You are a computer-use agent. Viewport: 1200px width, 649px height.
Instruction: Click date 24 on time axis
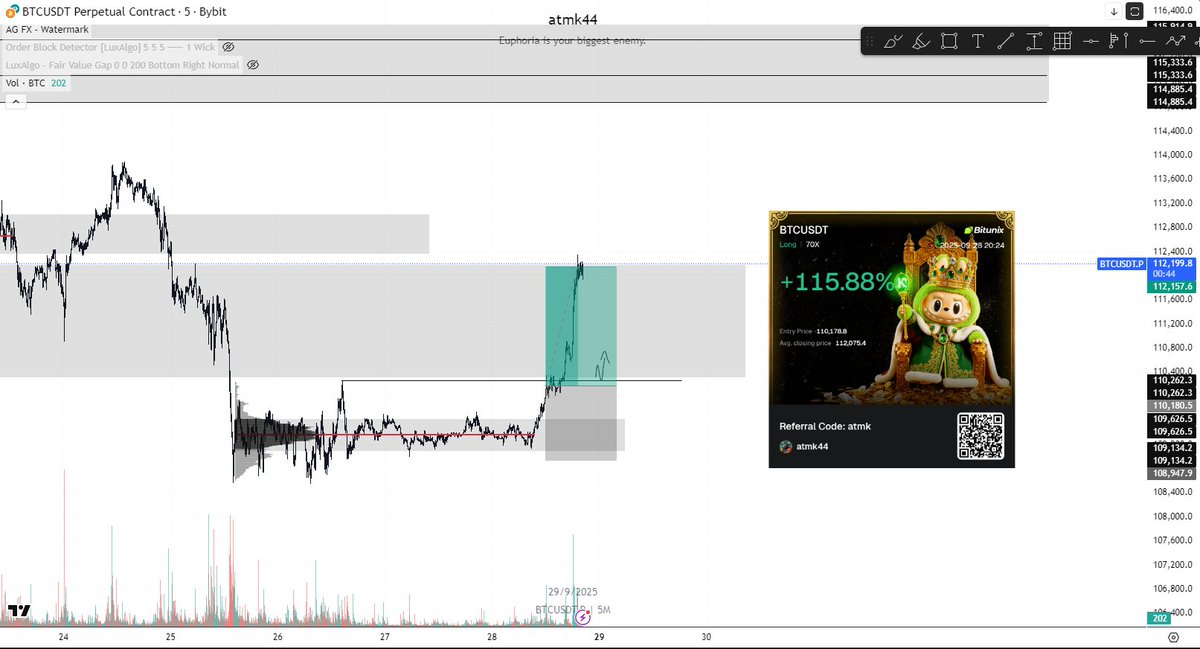64,637
